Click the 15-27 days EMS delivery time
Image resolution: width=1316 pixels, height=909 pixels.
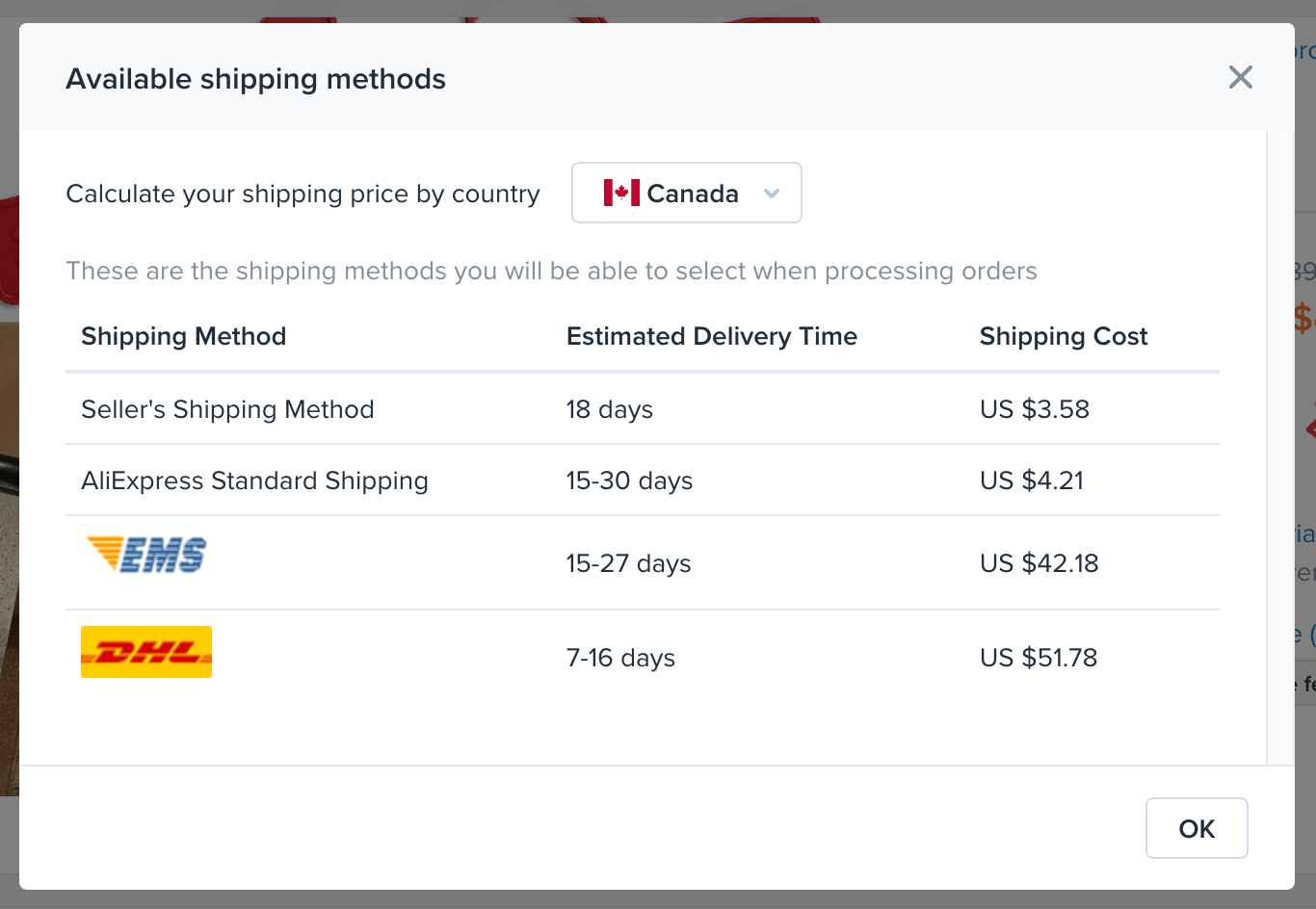628,563
